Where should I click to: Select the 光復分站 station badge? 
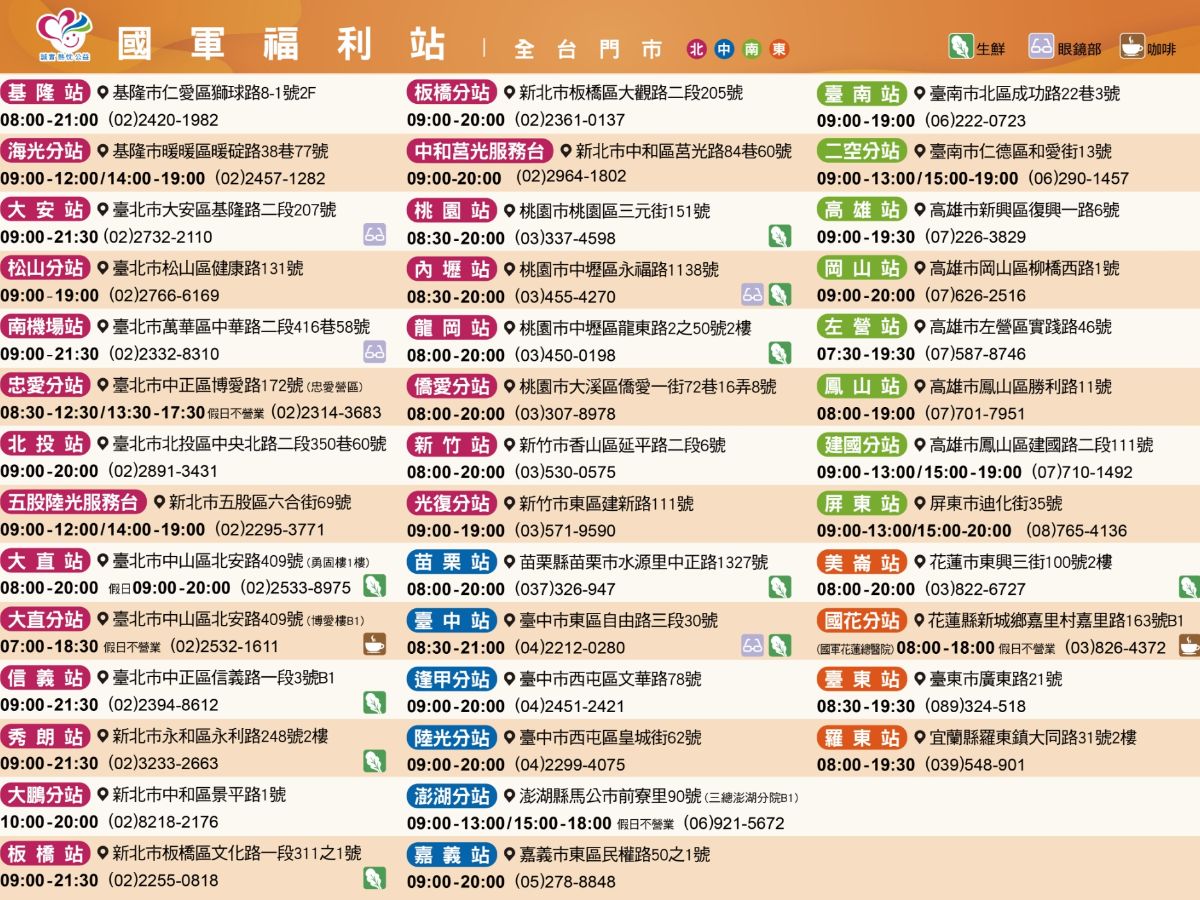click(452, 503)
